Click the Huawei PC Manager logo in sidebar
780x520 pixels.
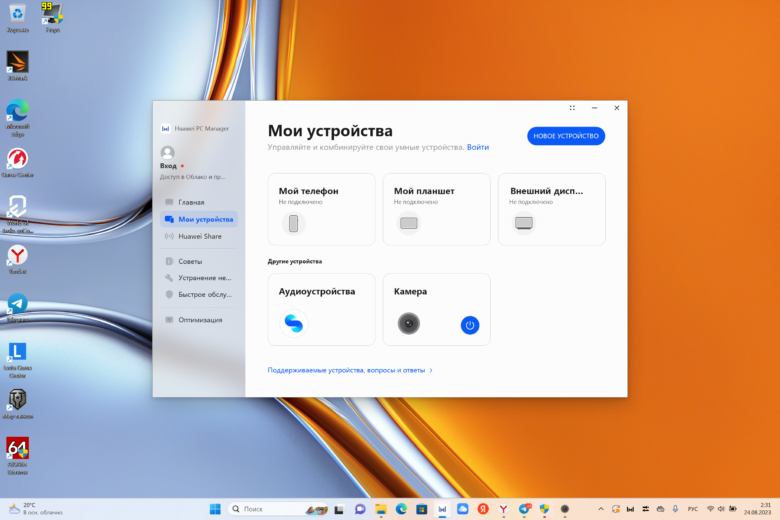point(166,128)
